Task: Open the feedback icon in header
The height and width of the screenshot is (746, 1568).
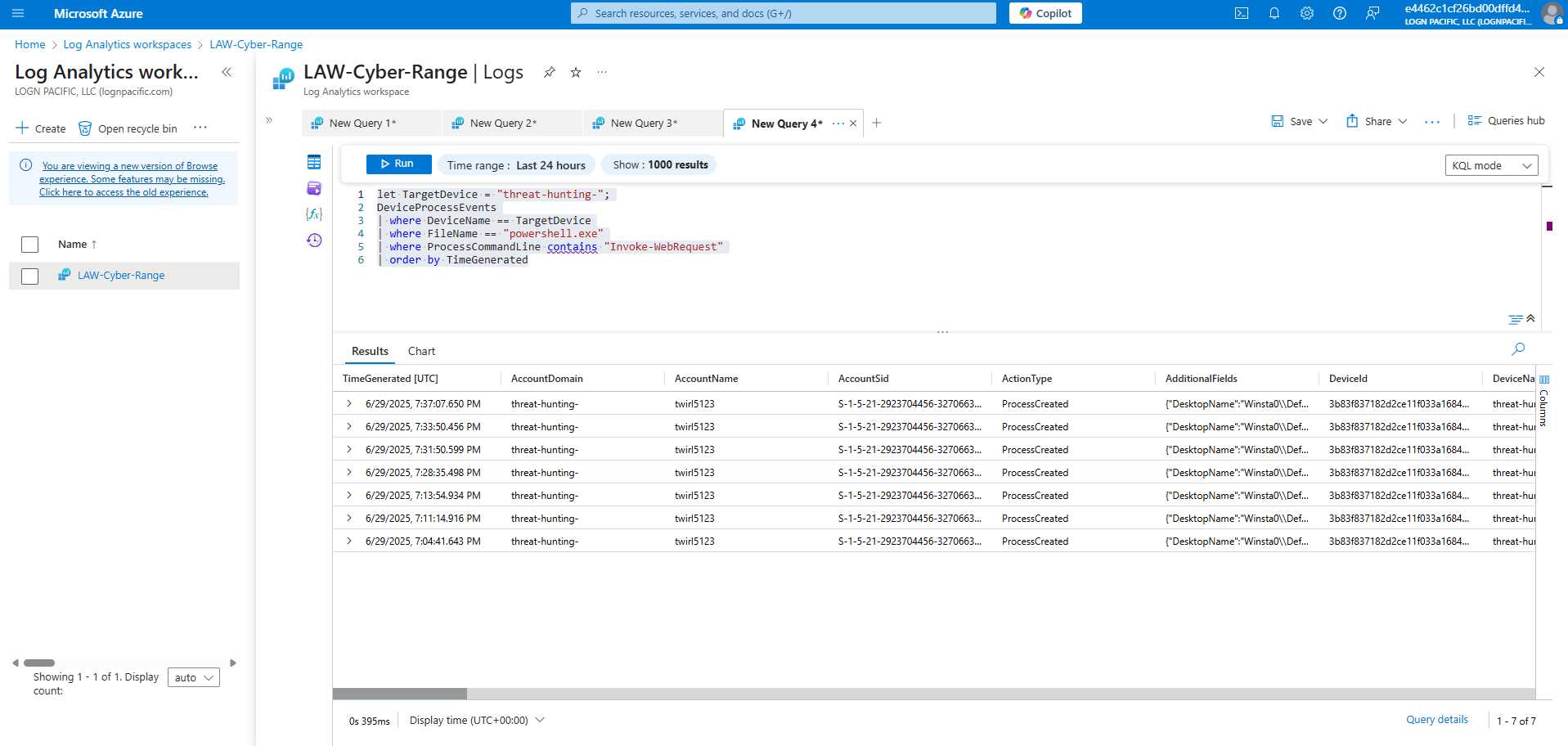Action: pos(1373,14)
